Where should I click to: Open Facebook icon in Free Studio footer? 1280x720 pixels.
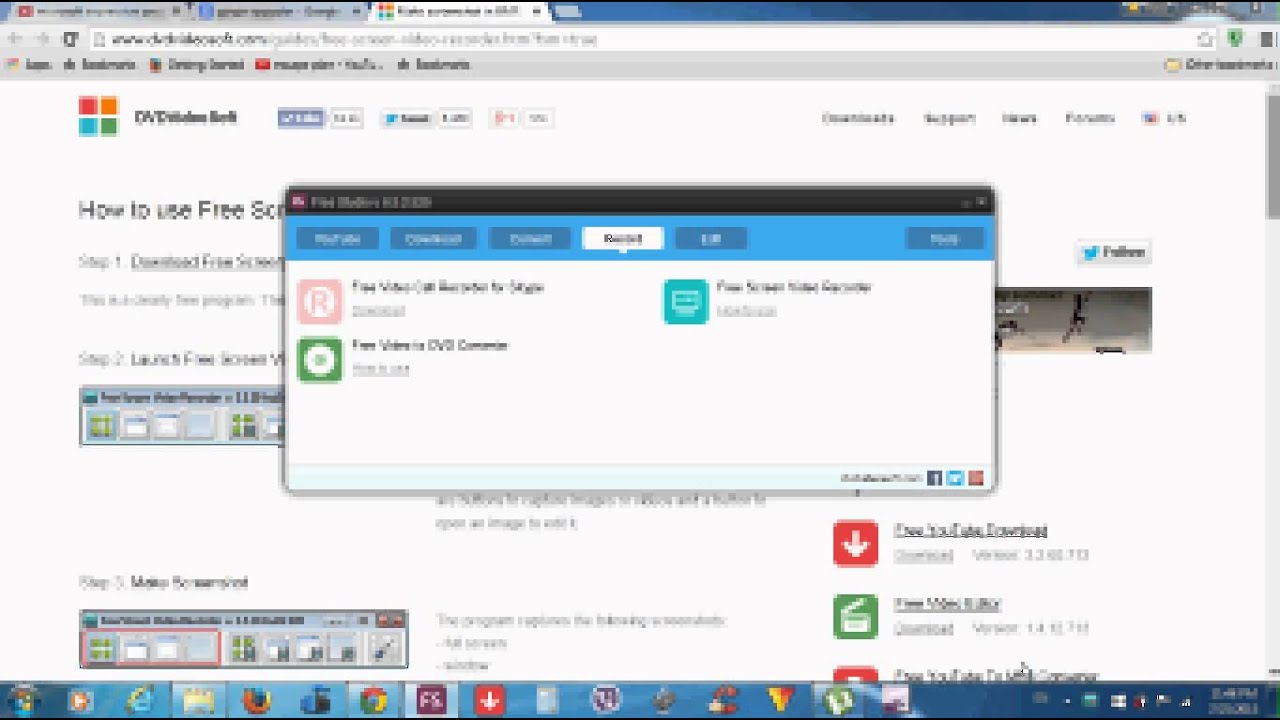[x=934, y=479]
